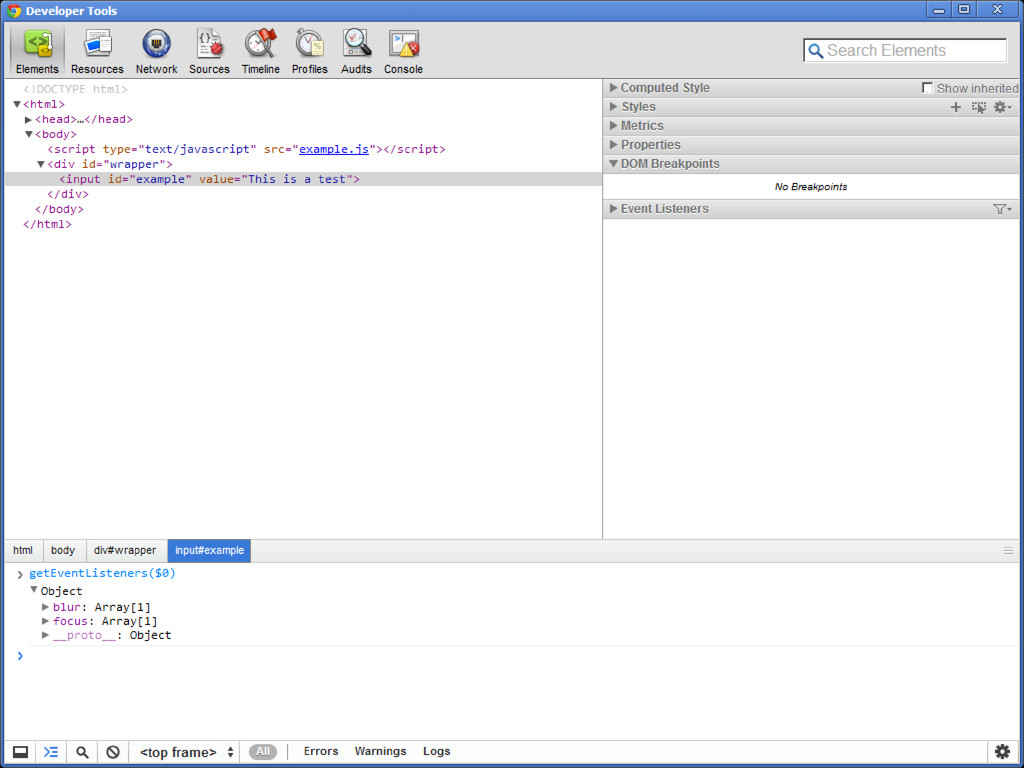Image resolution: width=1024 pixels, height=768 pixels.
Task: Select the DOCTYPE html line
Action: coord(75,89)
